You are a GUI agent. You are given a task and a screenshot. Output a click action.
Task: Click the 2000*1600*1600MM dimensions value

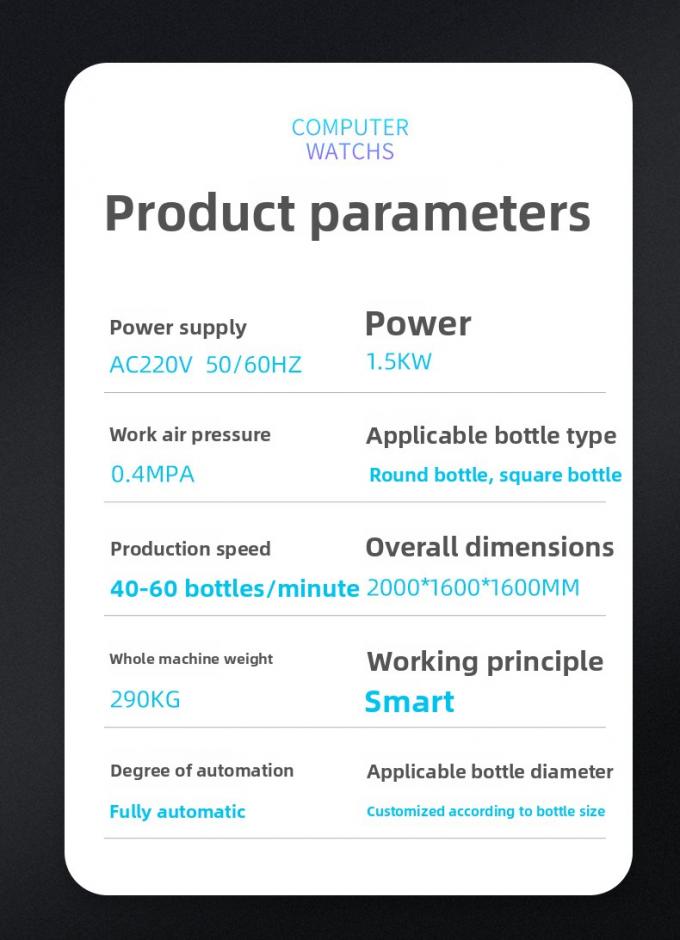[x=473, y=588]
